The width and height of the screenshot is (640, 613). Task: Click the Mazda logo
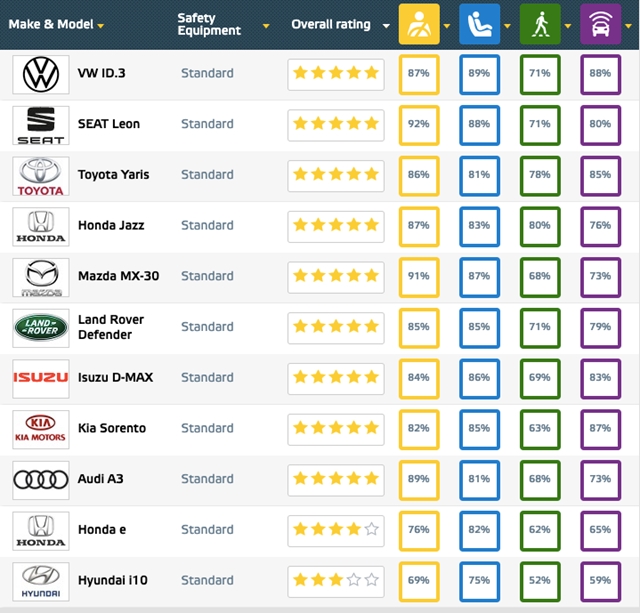click(41, 277)
